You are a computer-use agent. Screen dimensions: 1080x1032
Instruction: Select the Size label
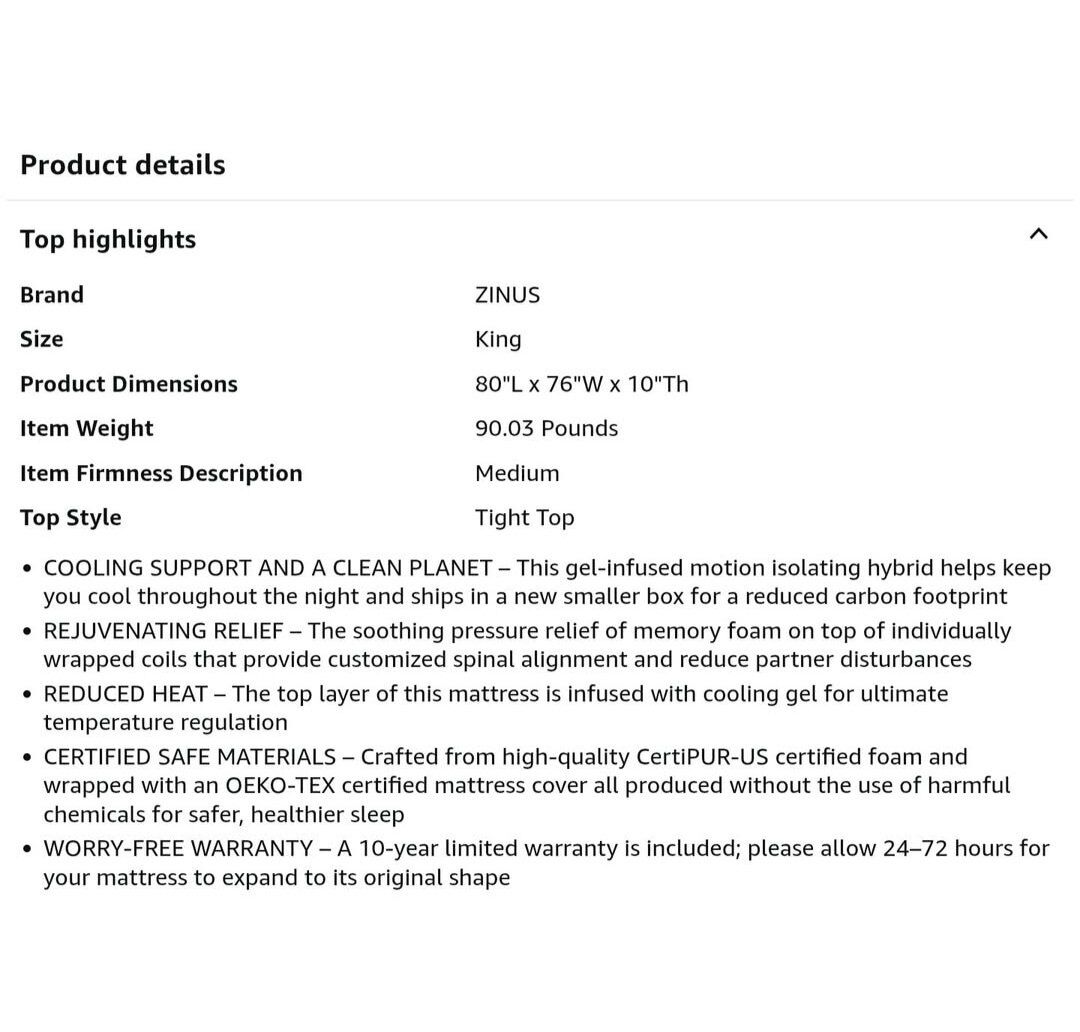click(x=42, y=339)
